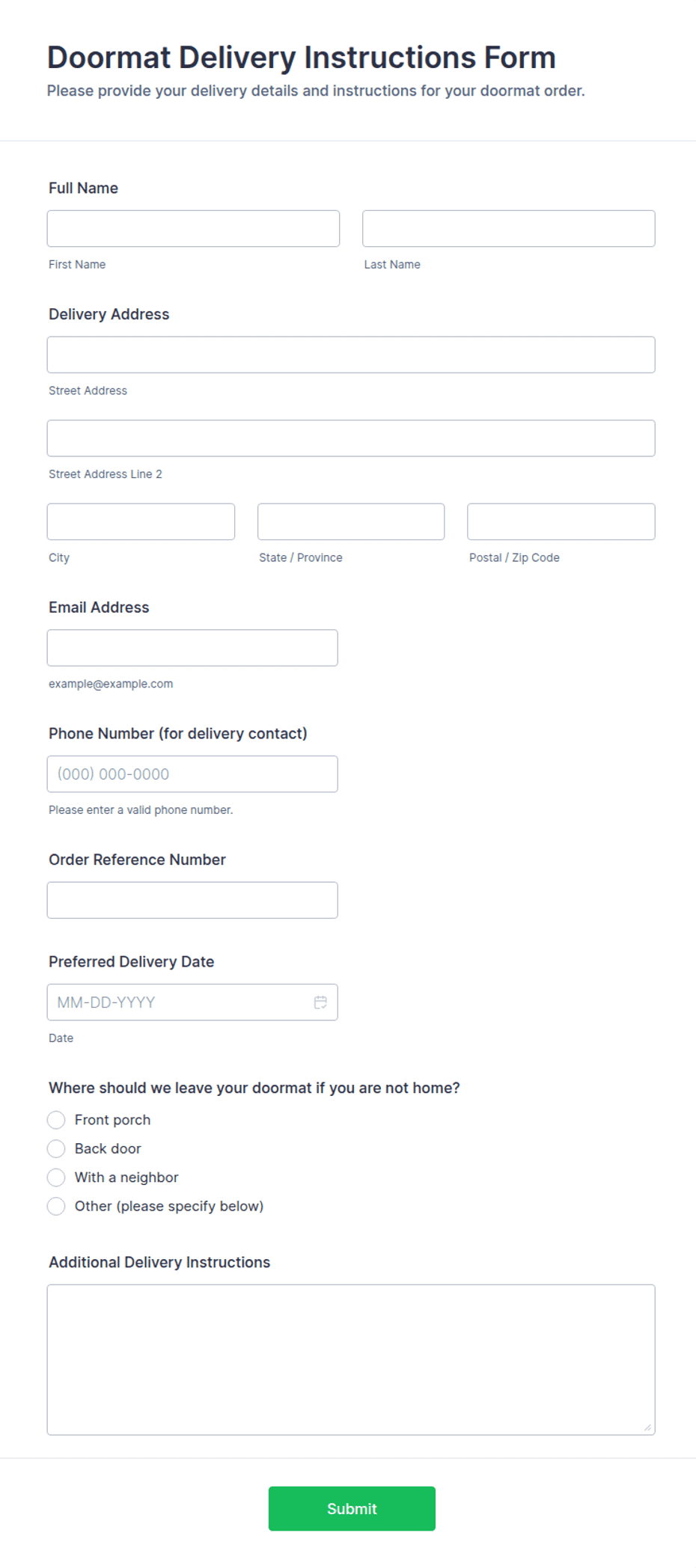The image size is (696, 1568).
Task: Click the Preferred Delivery Date input
Action: point(192,1002)
